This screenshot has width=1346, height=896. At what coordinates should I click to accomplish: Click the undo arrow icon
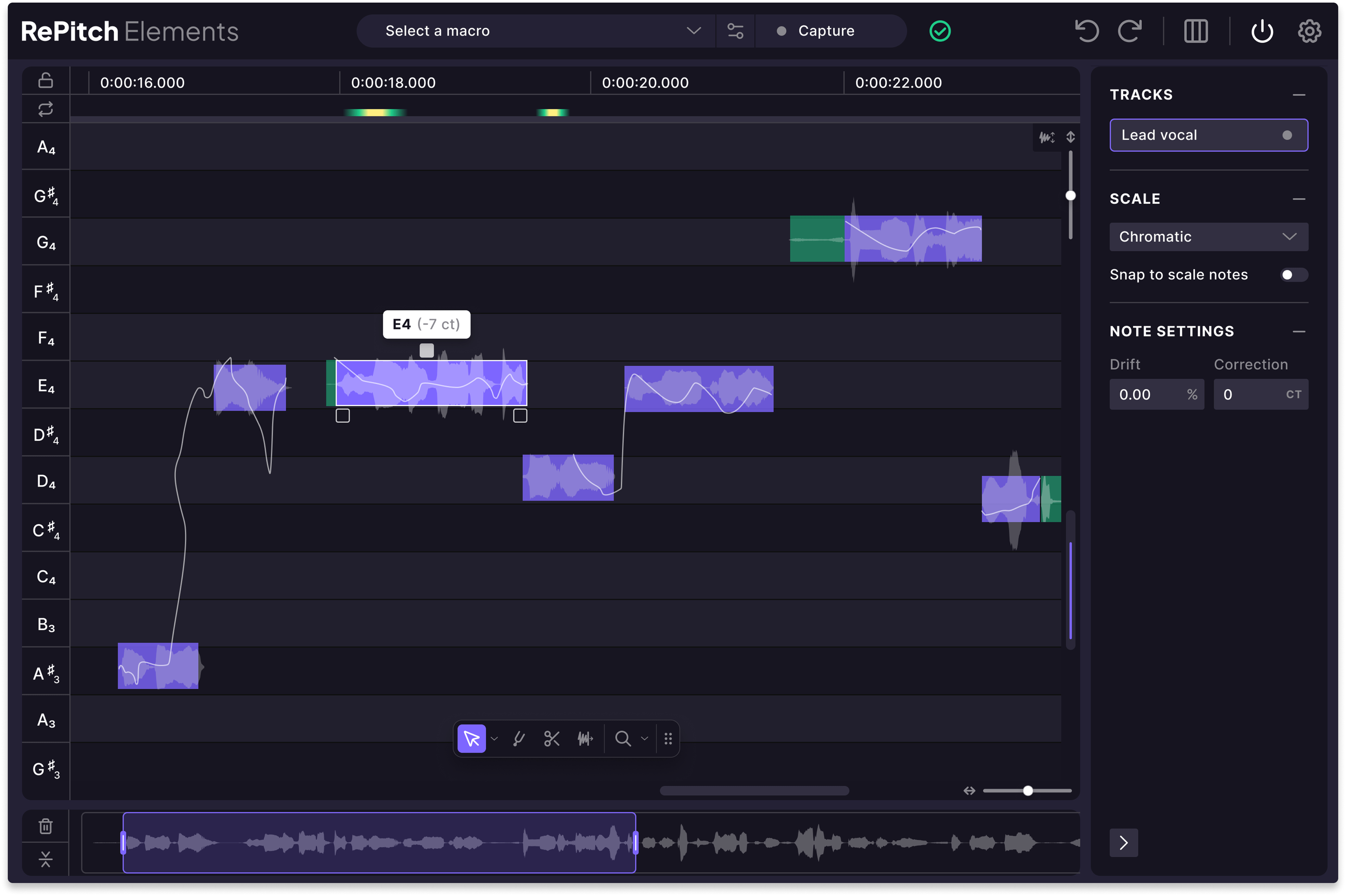coord(1086,31)
